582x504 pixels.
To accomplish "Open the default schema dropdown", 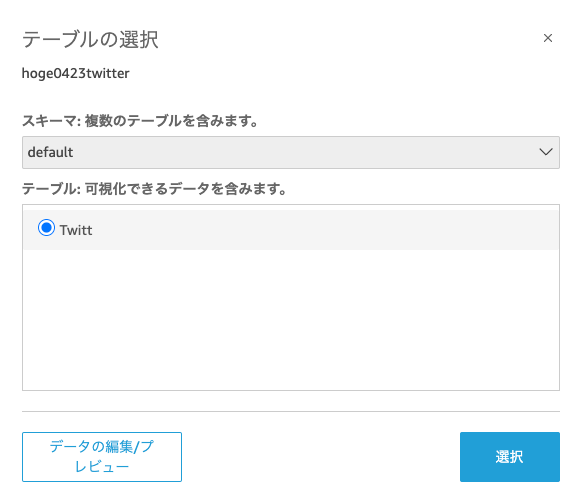I will coord(291,152).
